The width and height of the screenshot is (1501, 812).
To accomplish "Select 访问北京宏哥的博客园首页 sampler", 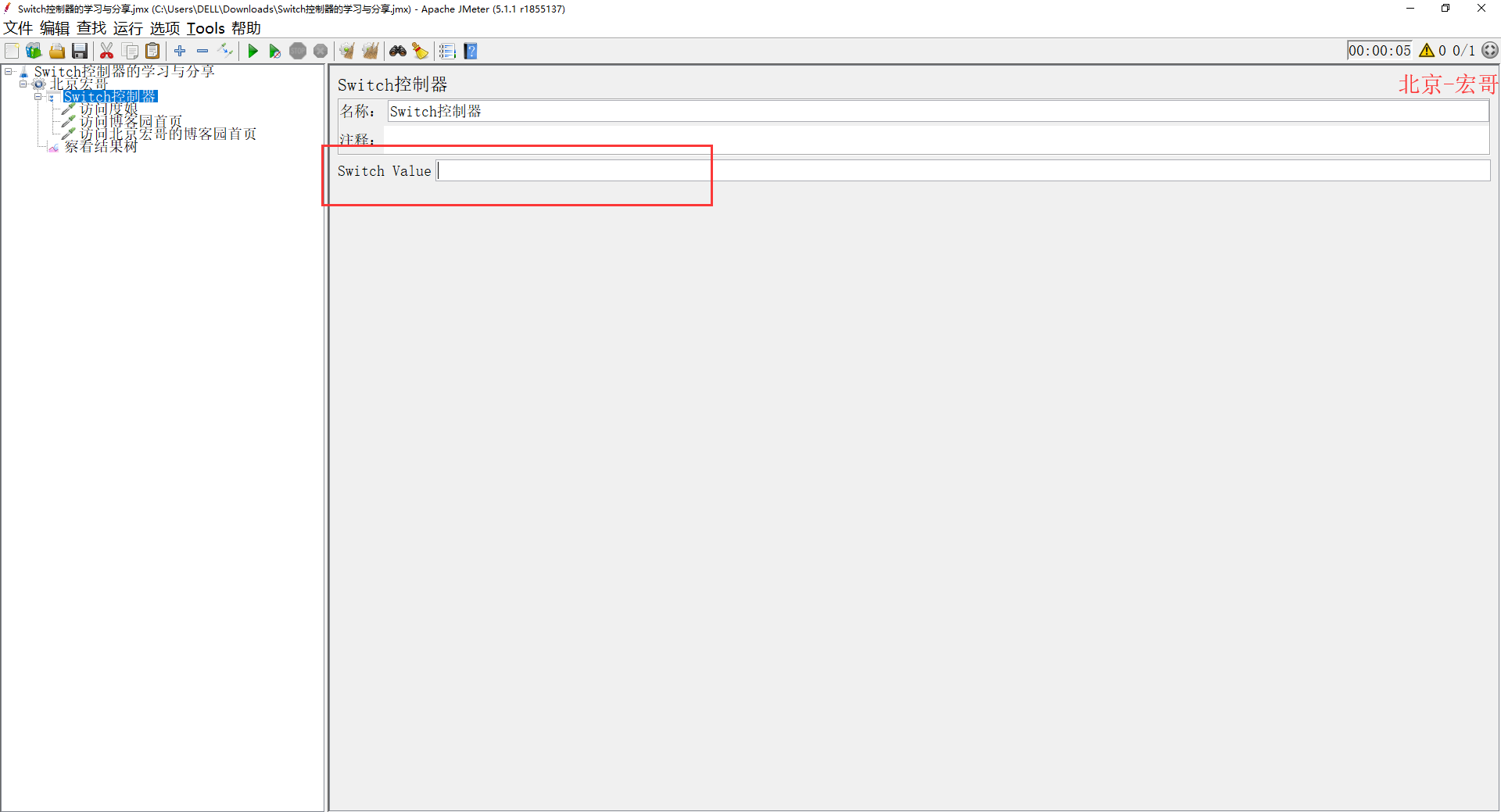I will click(x=168, y=134).
